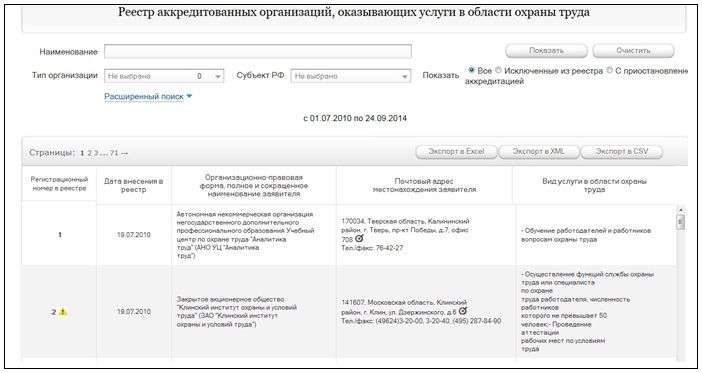The image size is (702, 373).
Task: Click the table's vertical scrollbar thumb
Action: pos(681,222)
